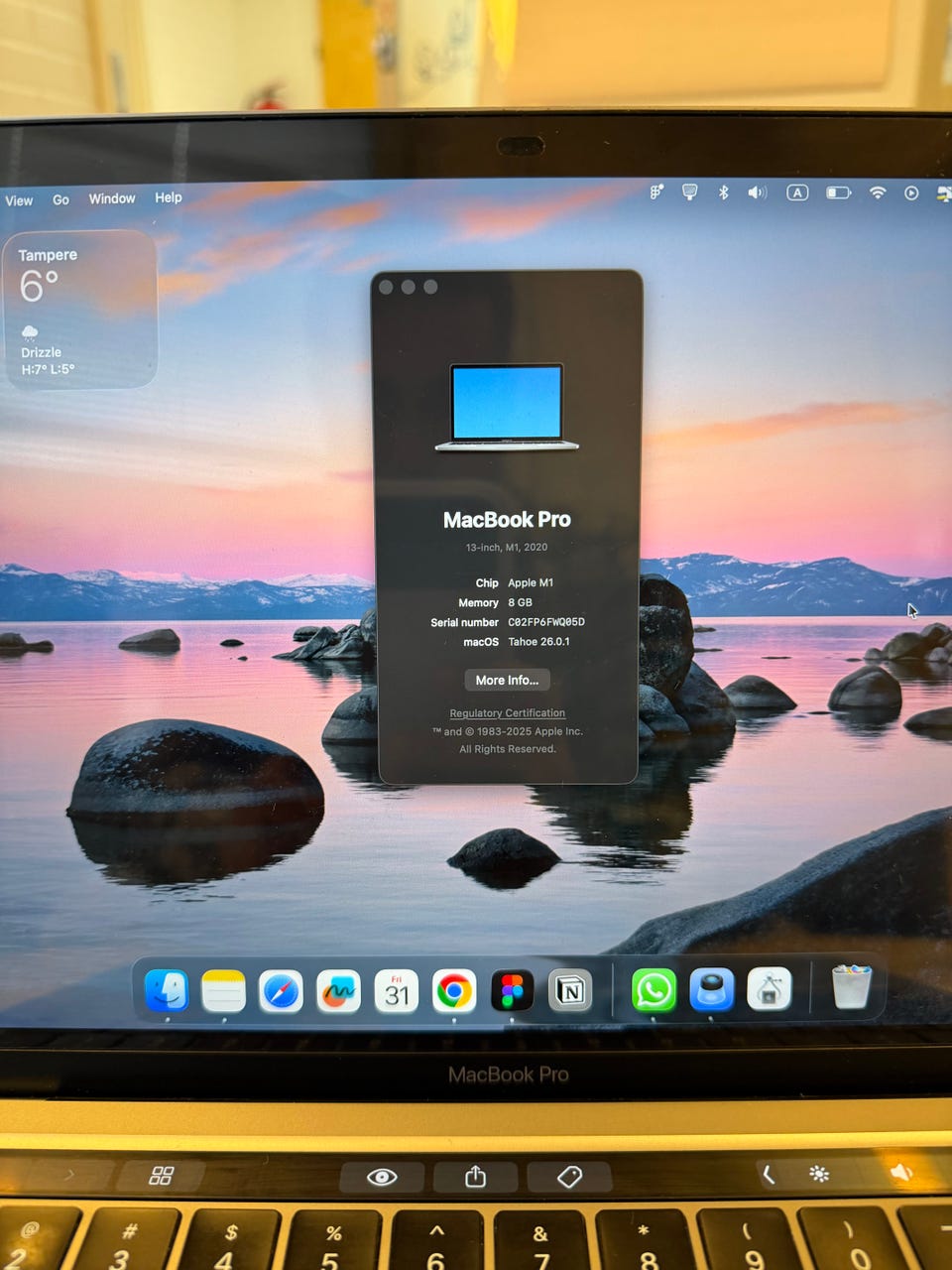The image size is (952, 1270).
Task: Open the Help menu
Action: (169, 197)
